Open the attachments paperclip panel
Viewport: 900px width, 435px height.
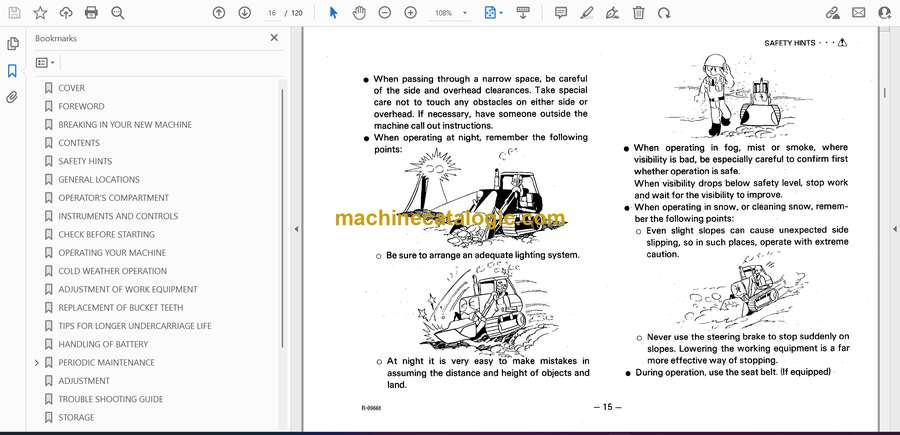point(12,97)
